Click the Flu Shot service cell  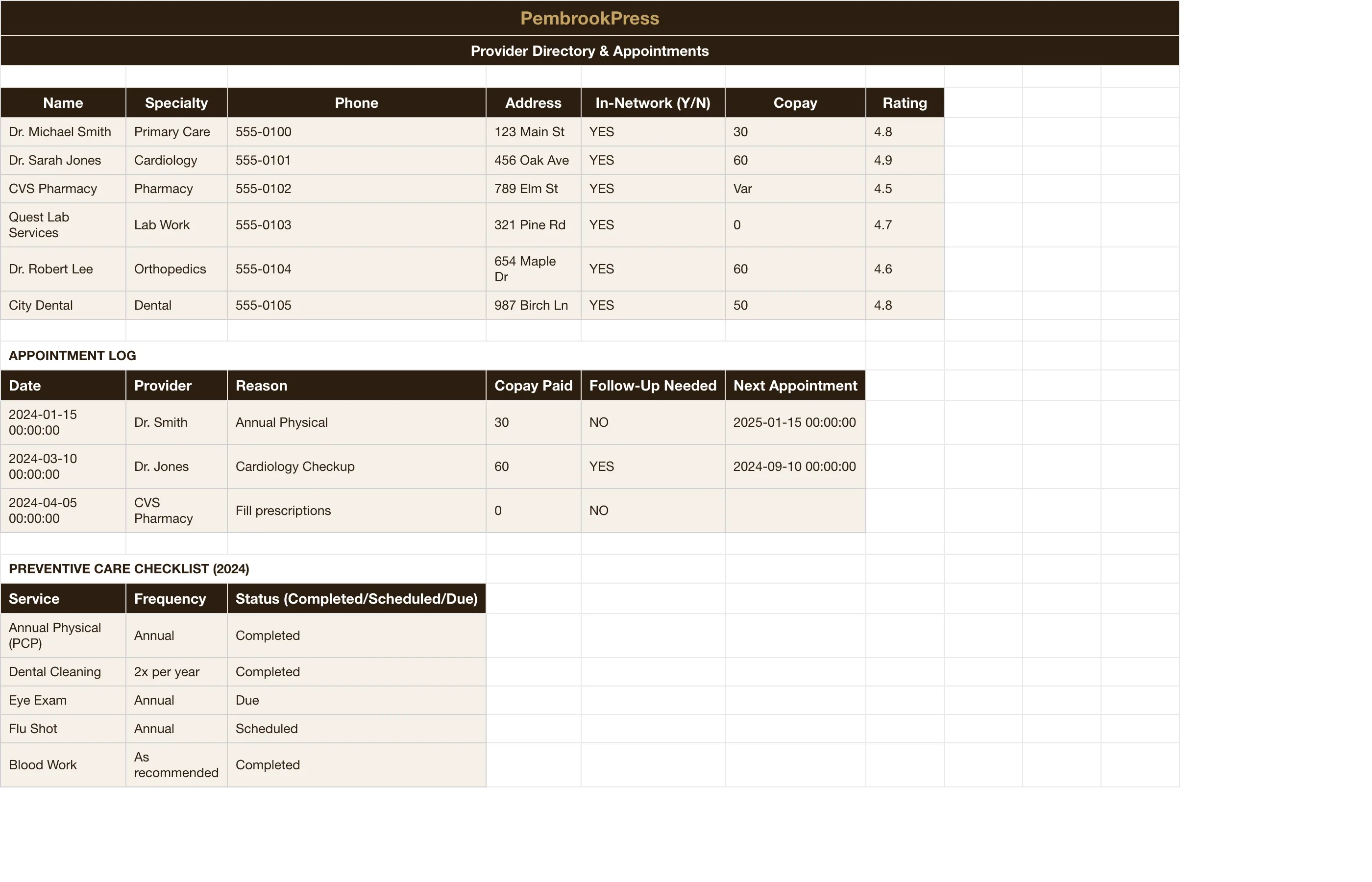click(63, 729)
